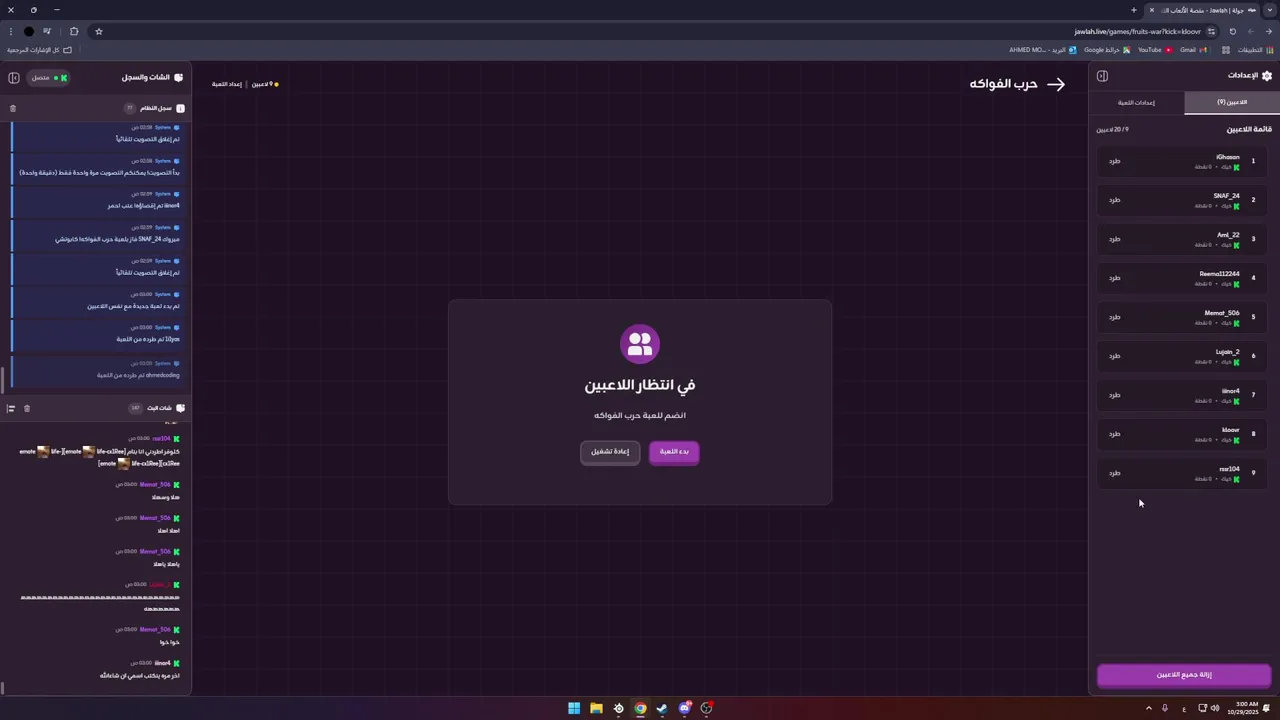Image resolution: width=1280 pixels, height=720 pixels.
Task: Switch to the game settings tab
Action: (x=1136, y=102)
